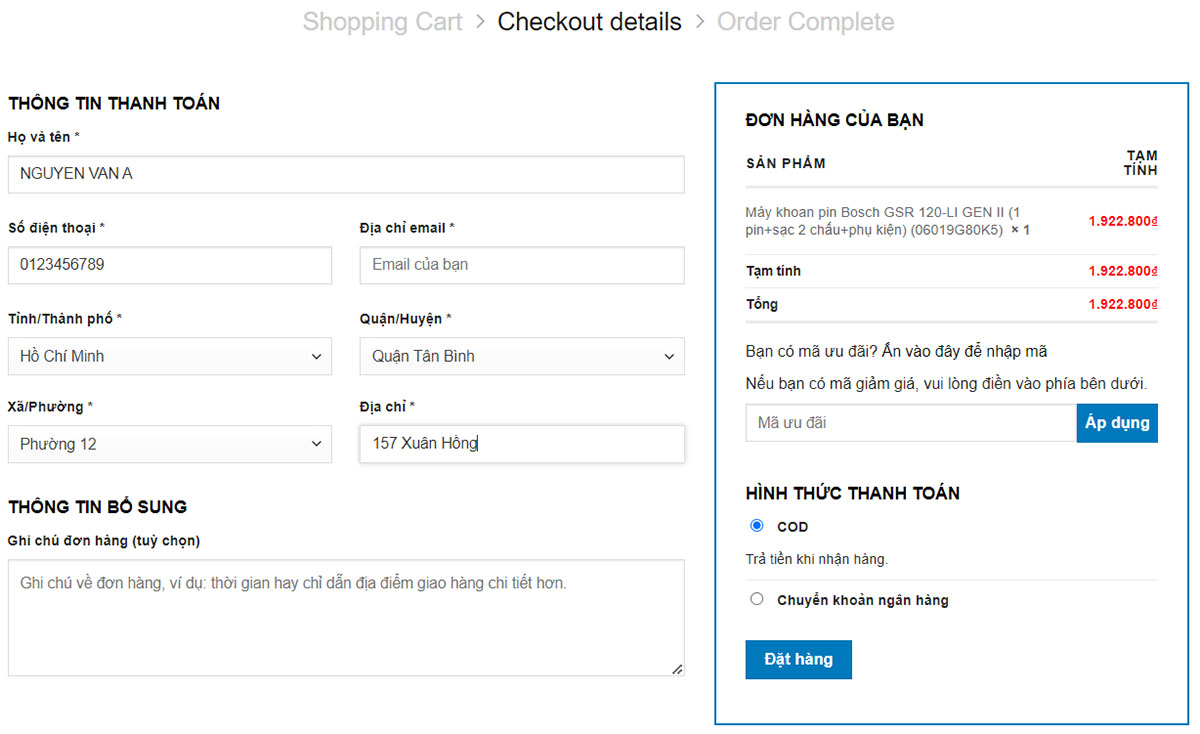Click the notes textarea resize handle
This screenshot has height=734, width=1200.
[677, 669]
